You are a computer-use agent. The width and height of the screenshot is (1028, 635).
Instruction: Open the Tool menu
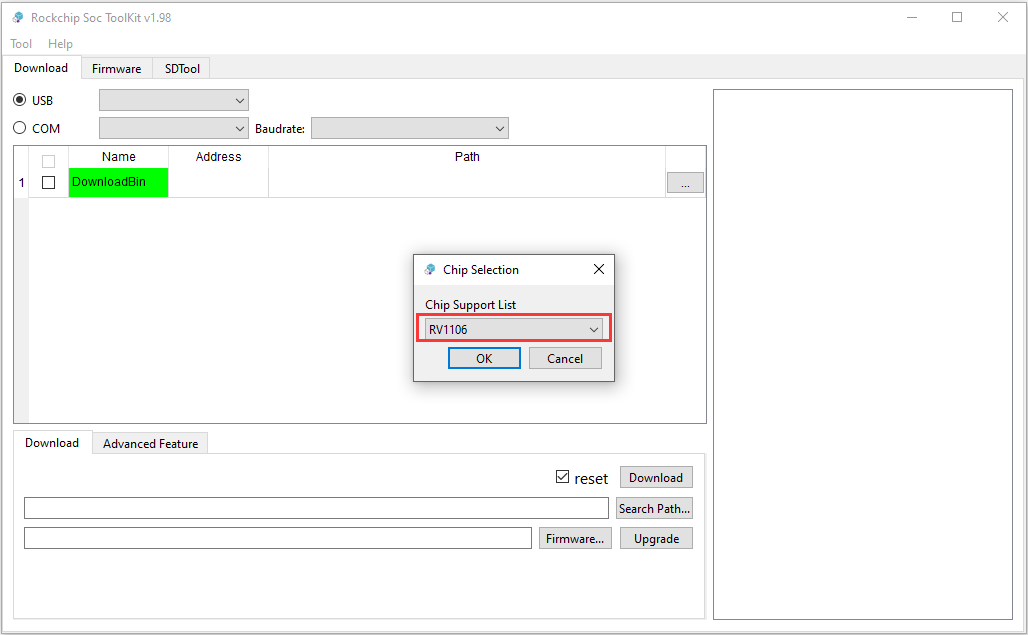(x=20, y=43)
